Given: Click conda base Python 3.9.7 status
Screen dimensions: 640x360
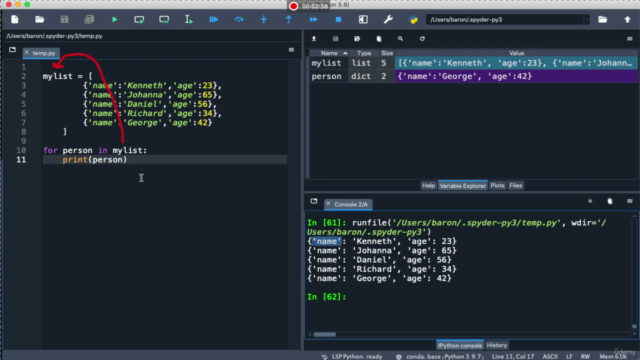Looking at the screenshot, I should [x=439, y=357].
